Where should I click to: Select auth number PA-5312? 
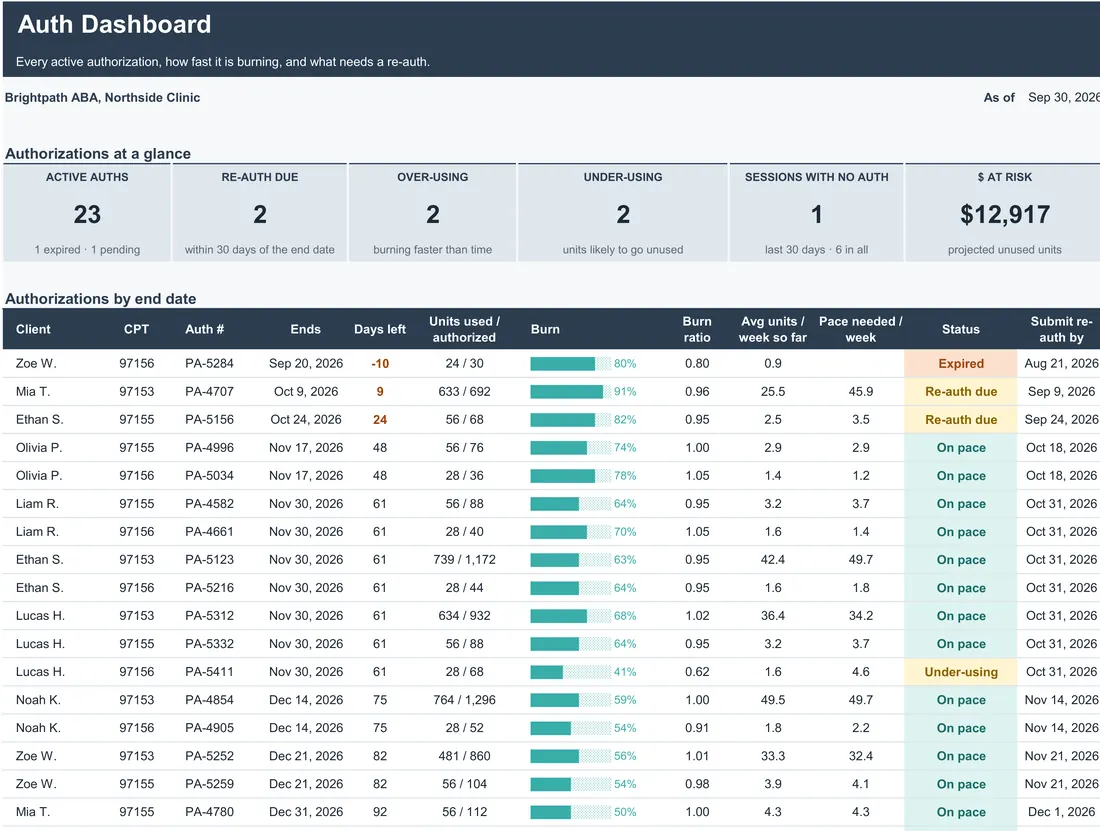tap(209, 616)
